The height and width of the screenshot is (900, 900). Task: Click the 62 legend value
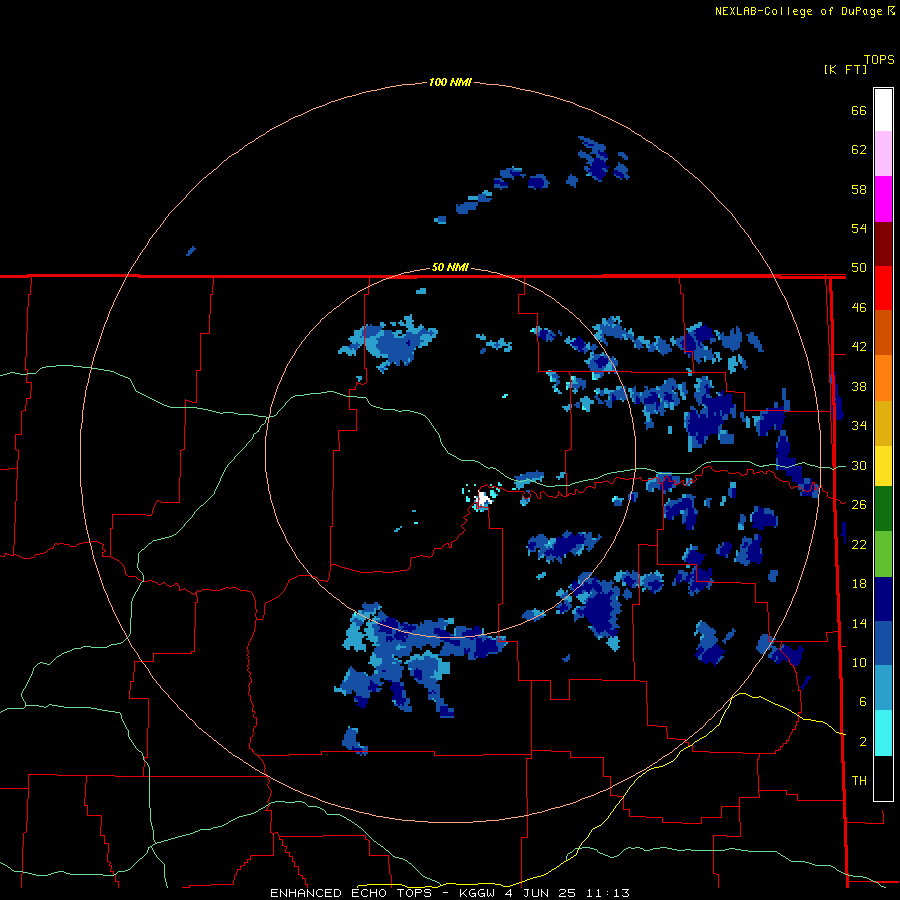(859, 150)
